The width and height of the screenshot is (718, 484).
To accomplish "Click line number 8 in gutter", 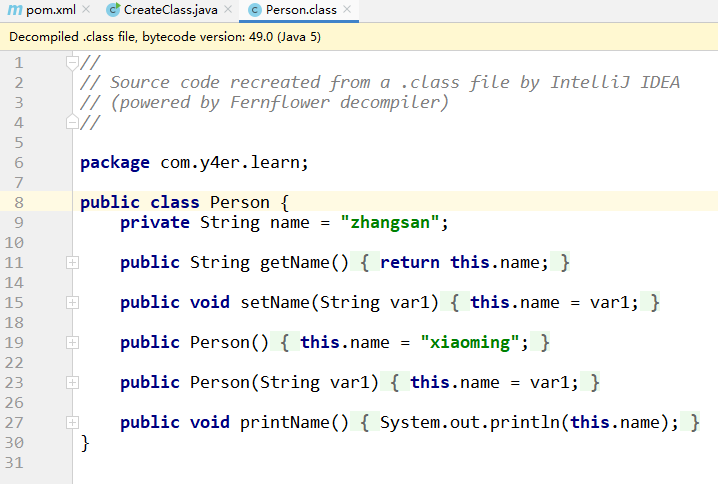I will 19,202.
